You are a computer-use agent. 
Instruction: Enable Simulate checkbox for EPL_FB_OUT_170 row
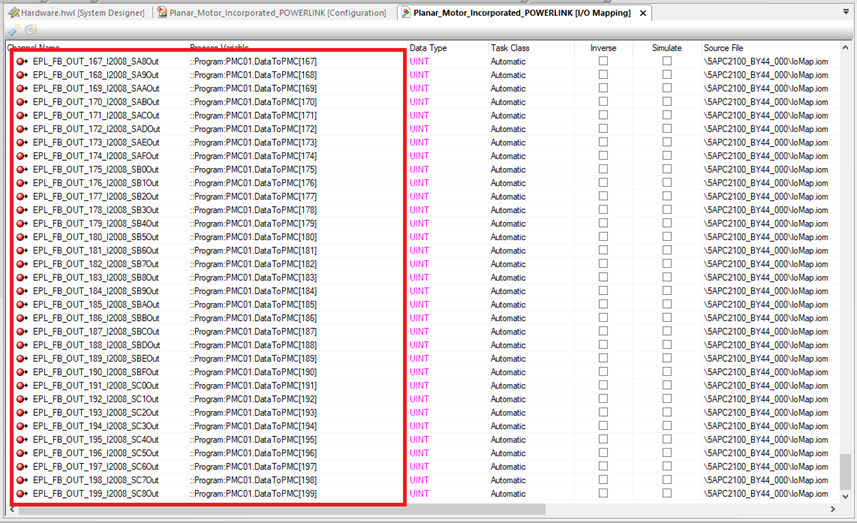point(667,102)
